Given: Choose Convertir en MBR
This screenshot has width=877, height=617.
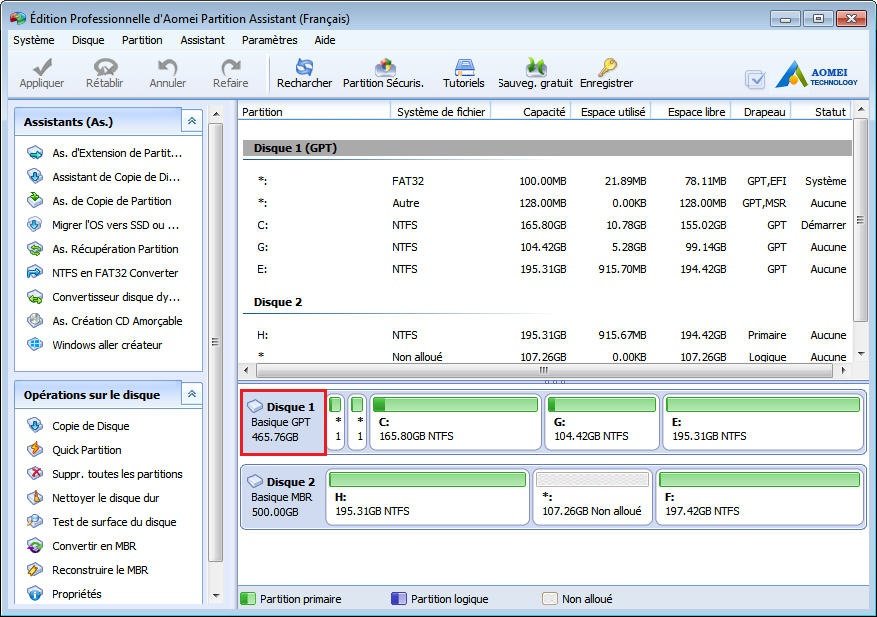Looking at the screenshot, I should click(81, 546).
